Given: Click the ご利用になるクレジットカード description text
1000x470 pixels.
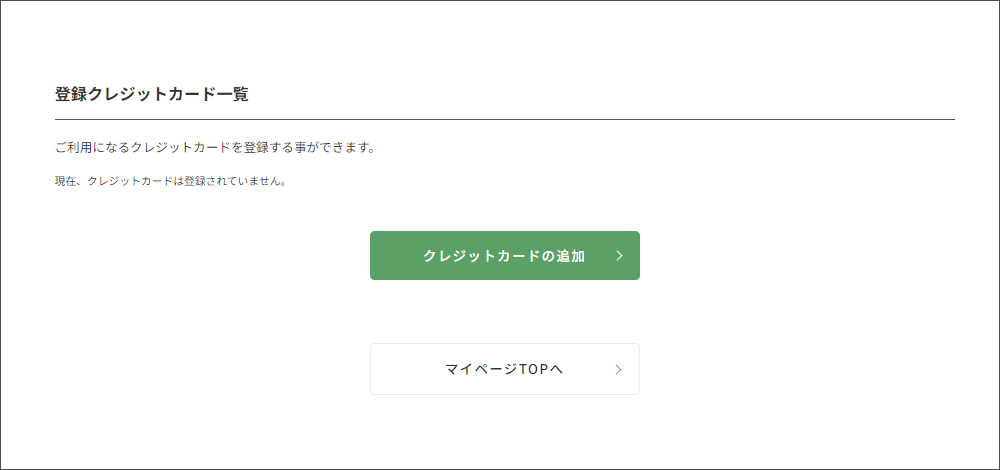Looking at the screenshot, I should (x=215, y=148).
